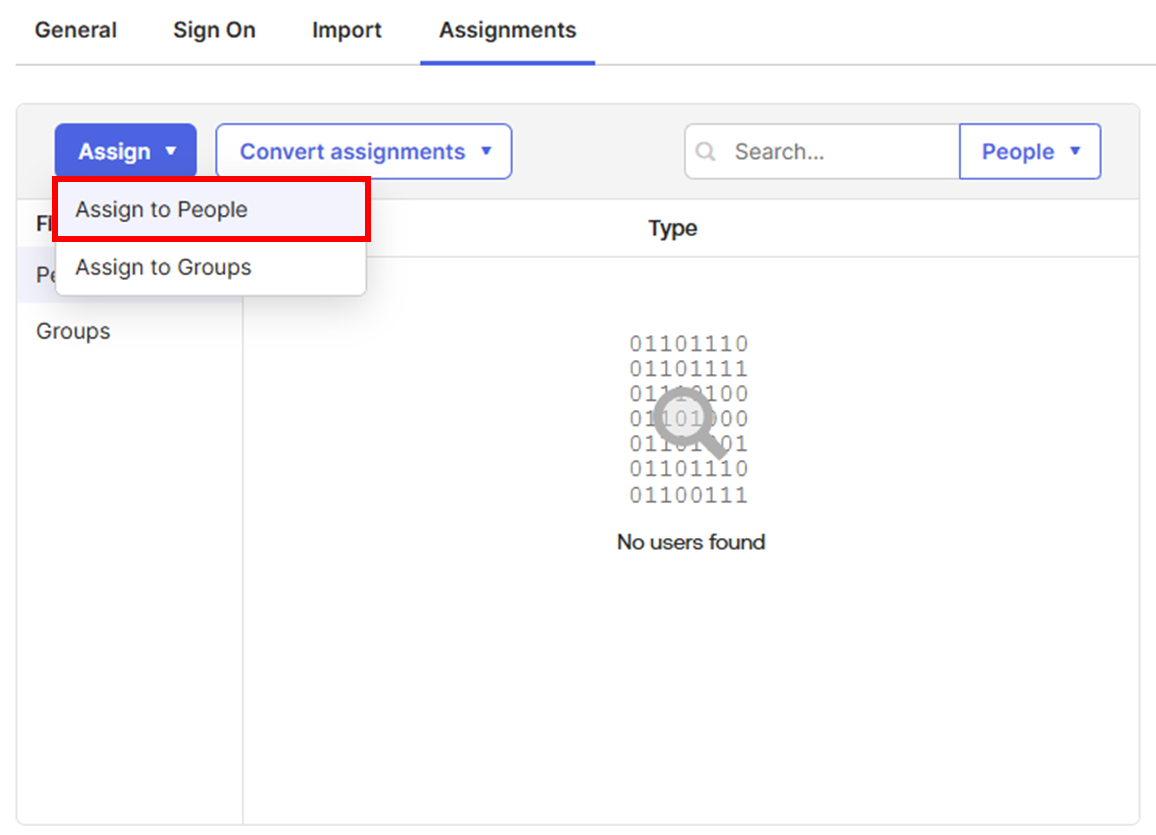The height and width of the screenshot is (835, 1156).
Task: Open the General tab
Action: tap(76, 30)
